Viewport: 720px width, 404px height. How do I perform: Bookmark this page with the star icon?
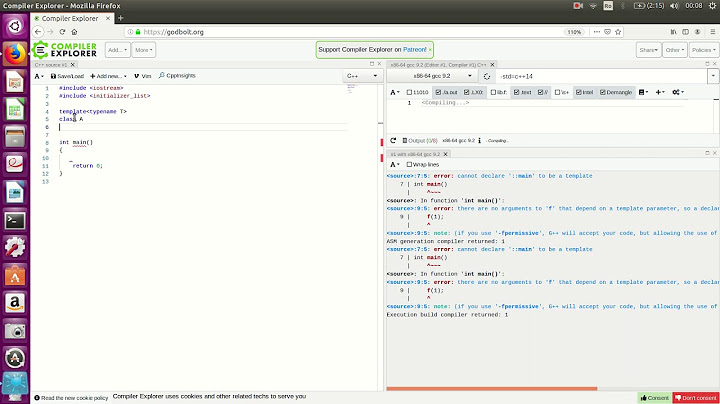tap(618, 32)
